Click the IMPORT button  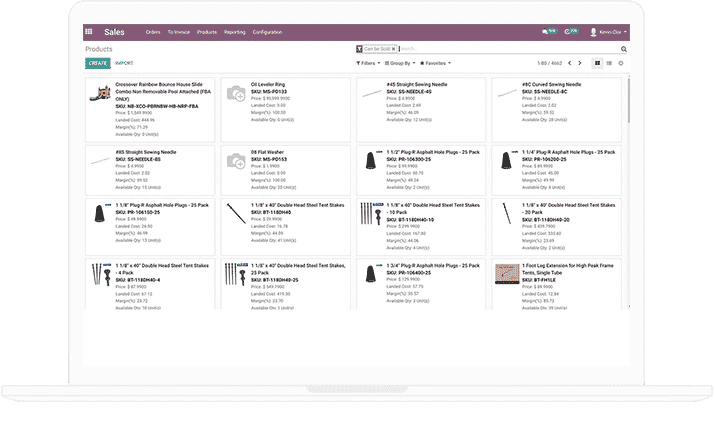124,63
